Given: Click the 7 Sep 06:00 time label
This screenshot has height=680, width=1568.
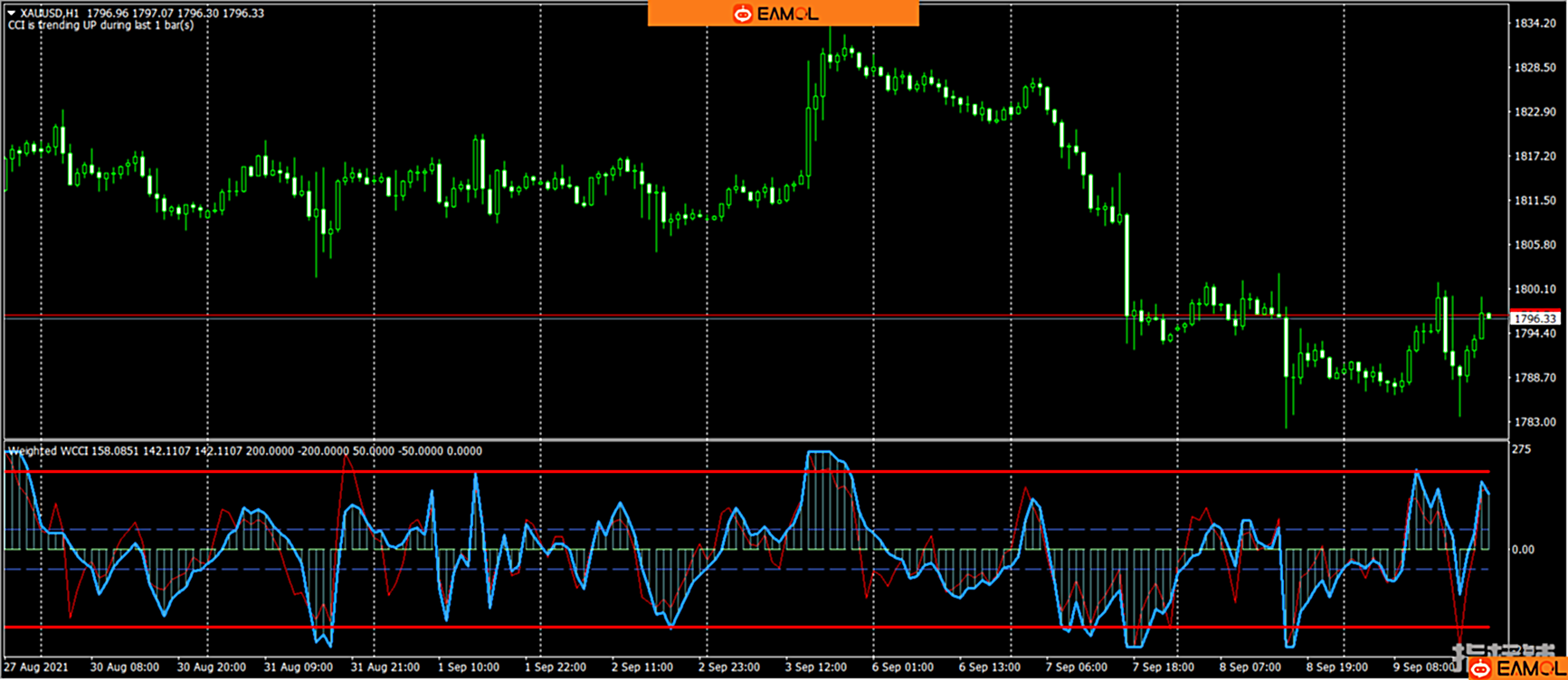Looking at the screenshot, I should tap(1076, 667).
